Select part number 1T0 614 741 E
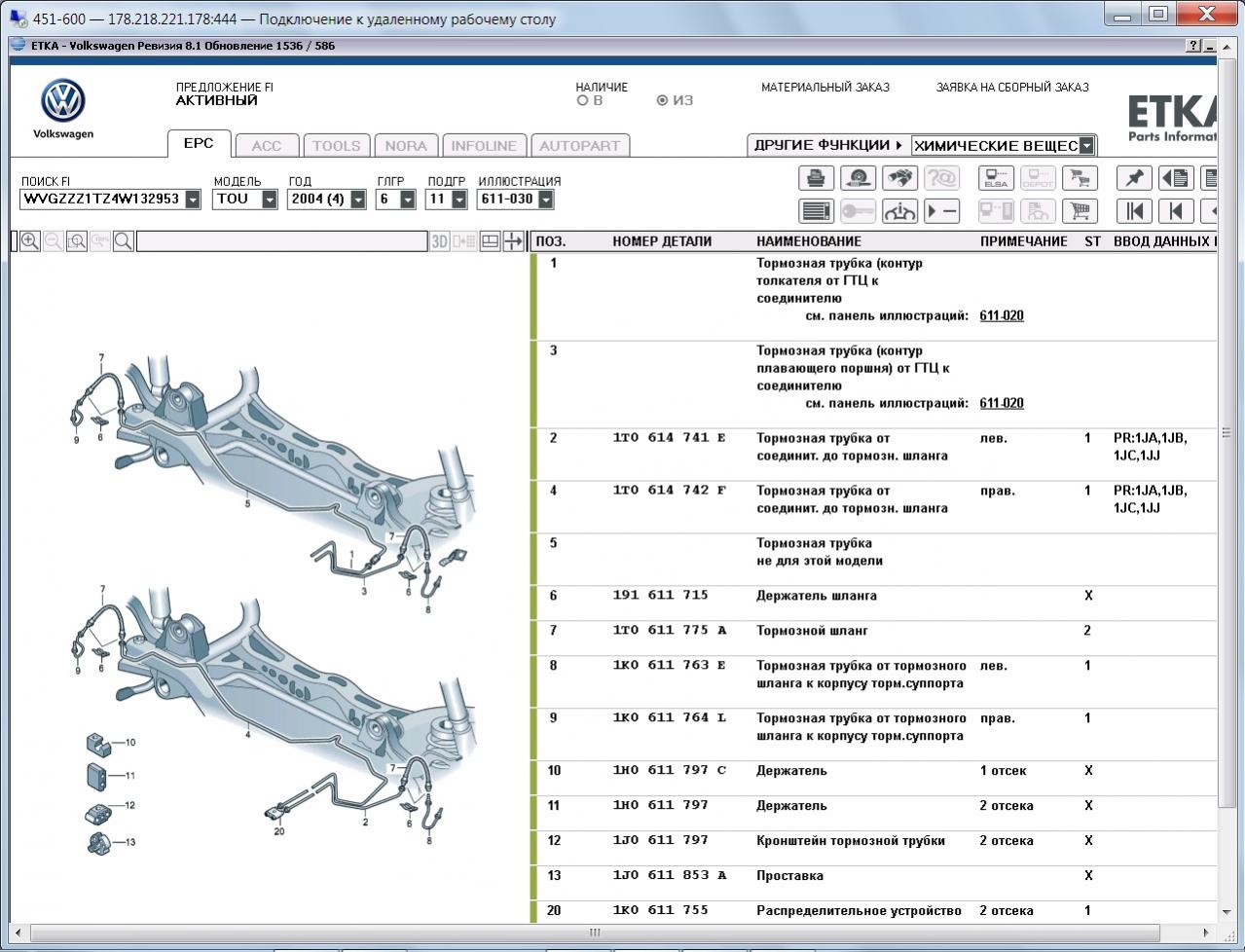This screenshot has width=1245, height=952. pyautogui.click(x=670, y=438)
